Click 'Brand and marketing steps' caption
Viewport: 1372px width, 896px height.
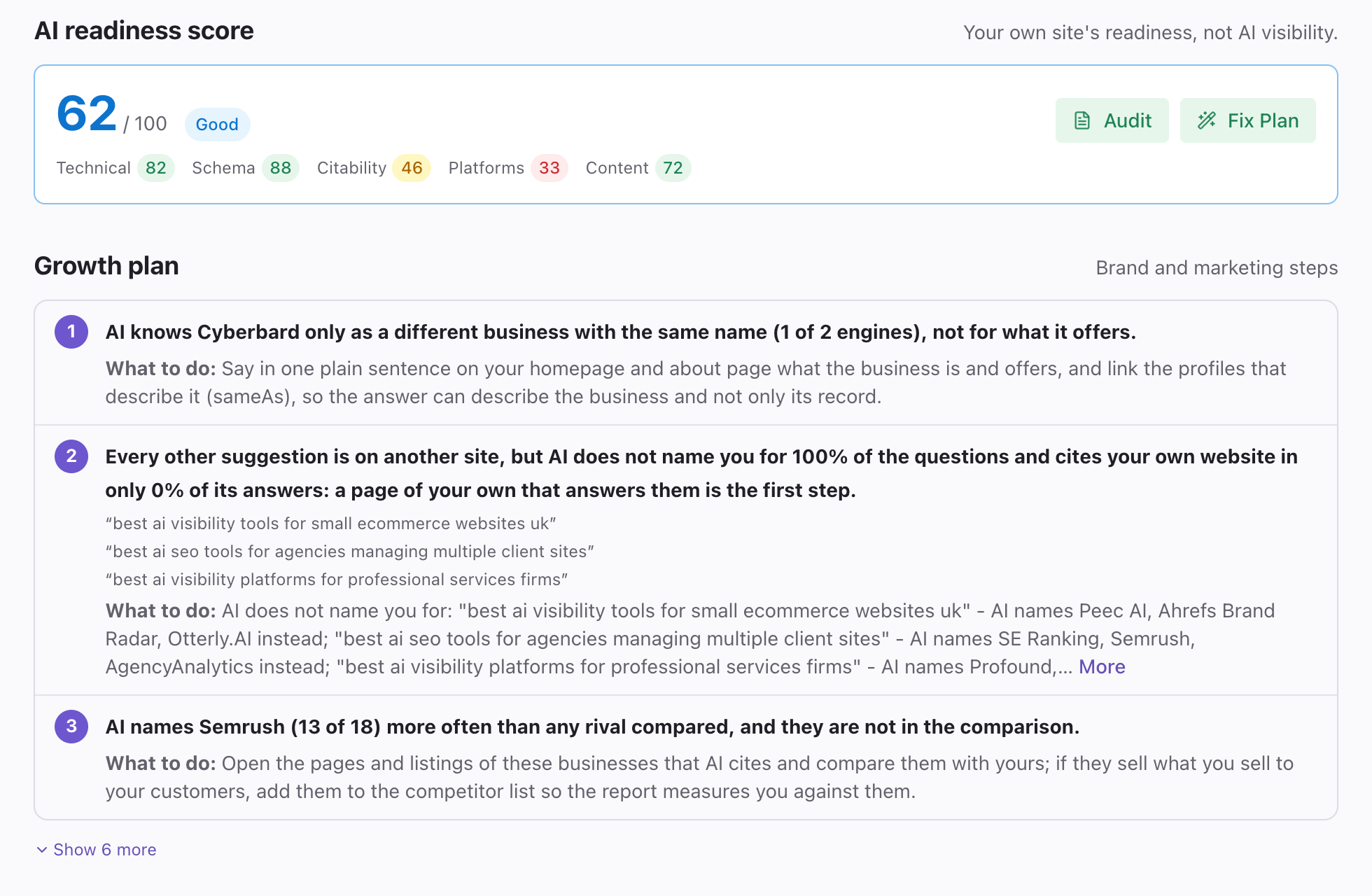[1217, 267]
